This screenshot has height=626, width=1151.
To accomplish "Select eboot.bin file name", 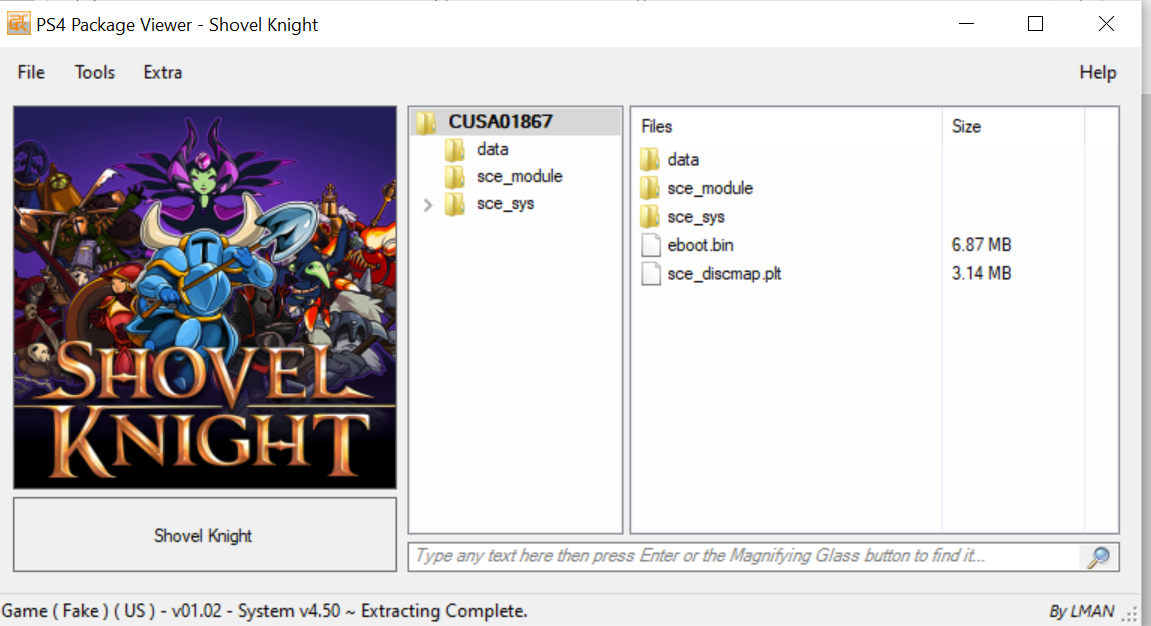I will [700, 245].
